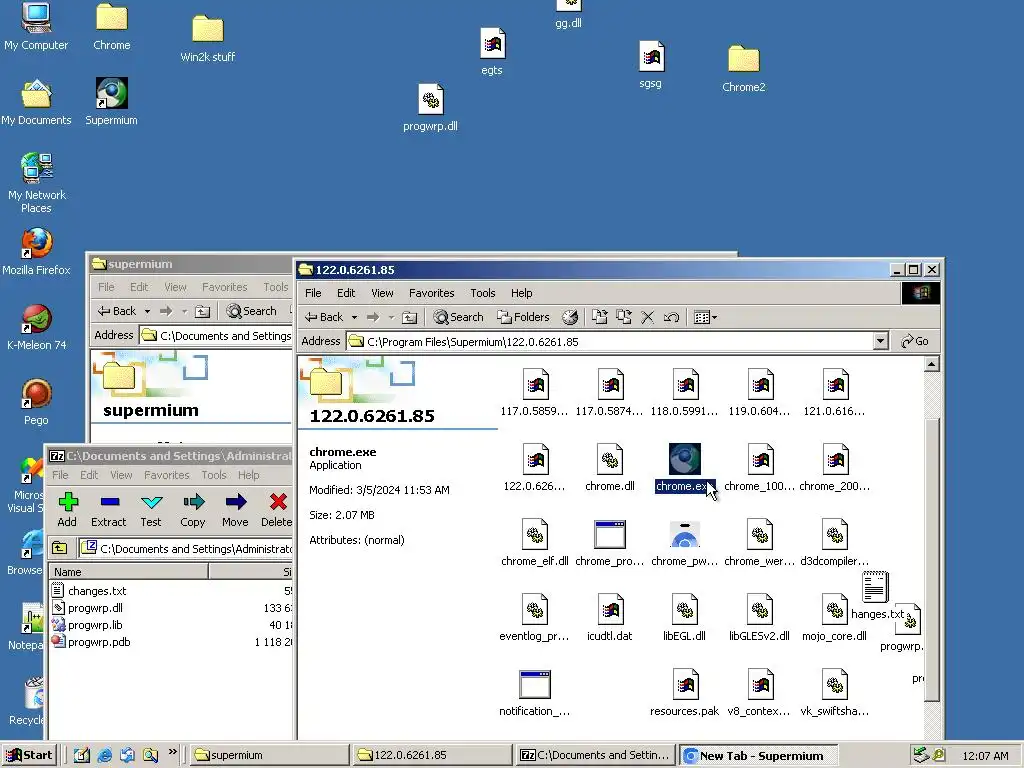Click Search in the supermium window
Image resolution: width=1024 pixels, height=768 pixels.
251,312
